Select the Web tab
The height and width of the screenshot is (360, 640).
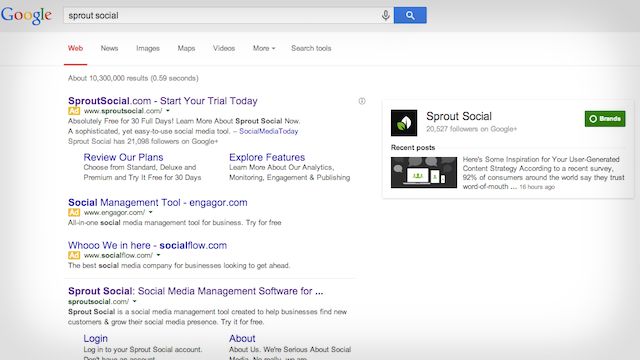[76, 48]
